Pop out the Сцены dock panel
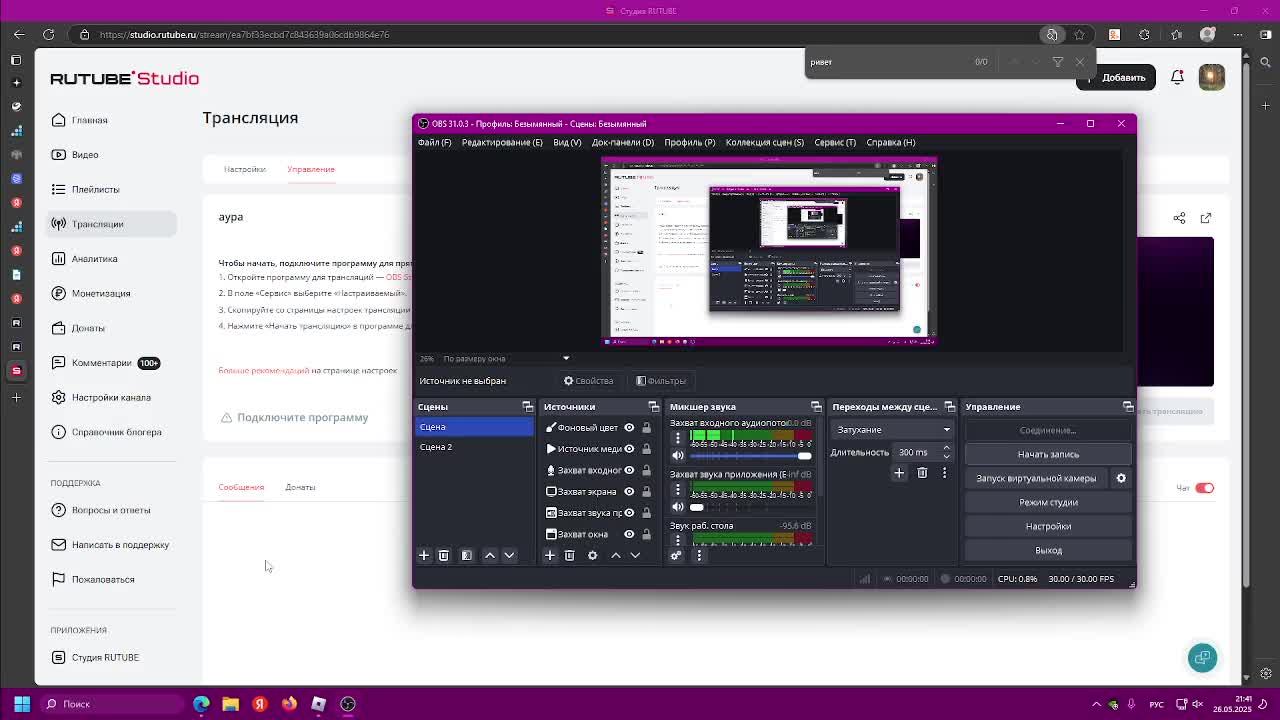Viewport: 1280px width, 720px height. tap(528, 407)
